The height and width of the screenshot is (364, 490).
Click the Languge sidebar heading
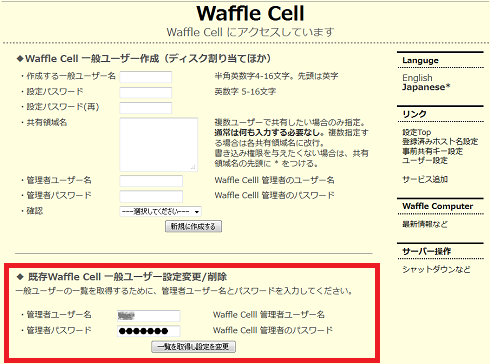click(x=420, y=61)
